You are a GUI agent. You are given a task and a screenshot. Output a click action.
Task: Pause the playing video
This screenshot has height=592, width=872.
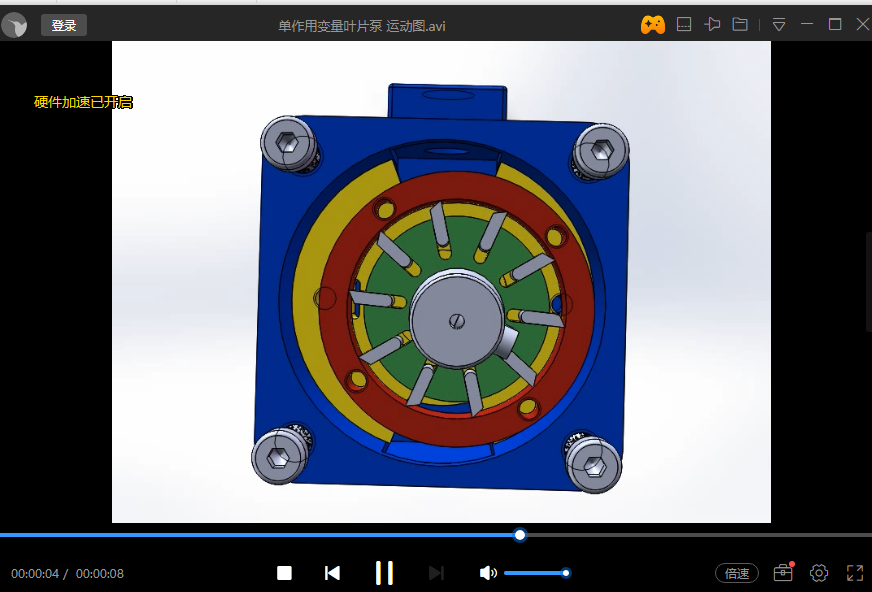384,573
